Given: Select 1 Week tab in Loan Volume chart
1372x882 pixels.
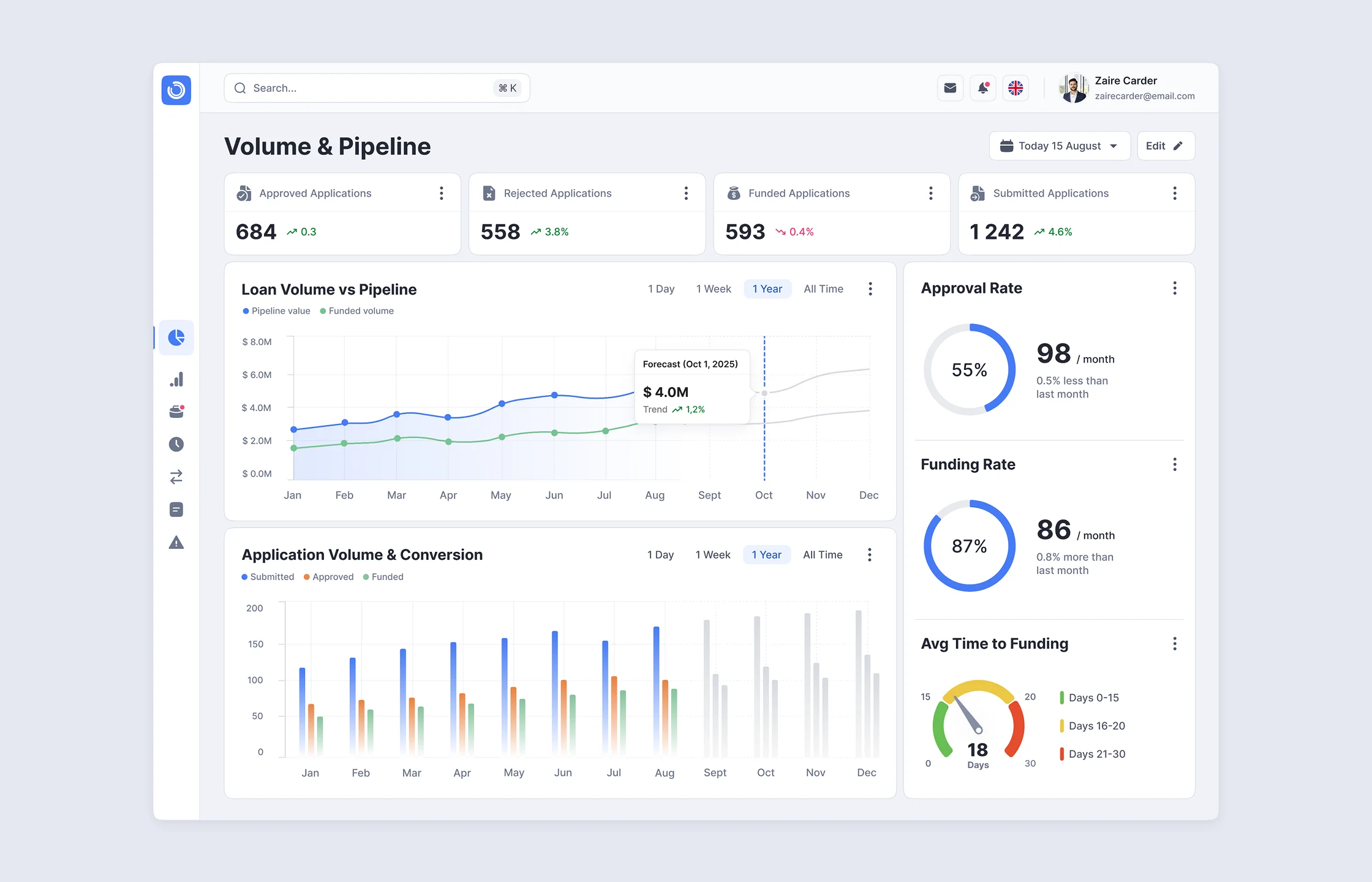Looking at the screenshot, I should 713,289.
